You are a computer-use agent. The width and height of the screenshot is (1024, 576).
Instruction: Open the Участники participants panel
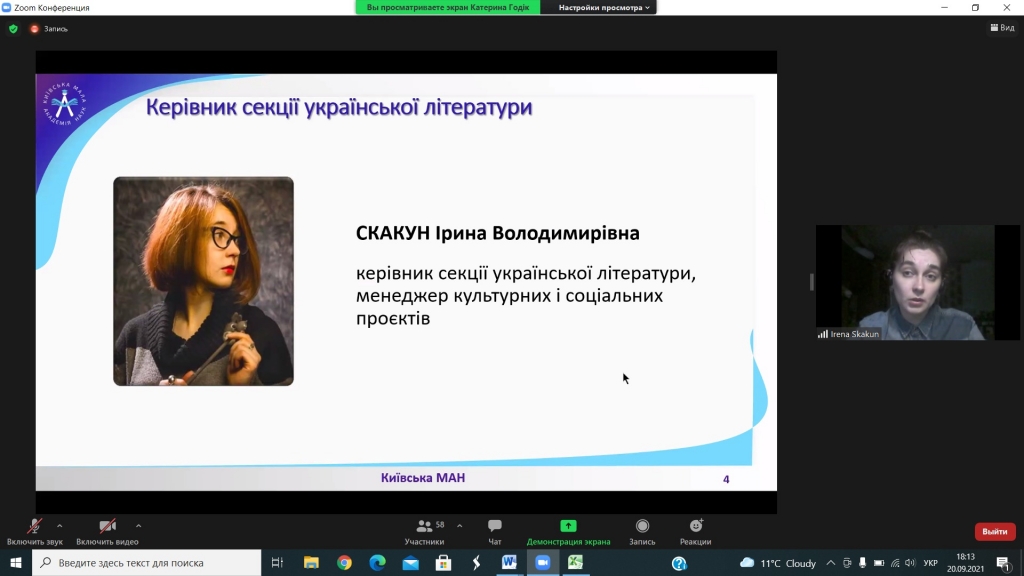pyautogui.click(x=424, y=531)
